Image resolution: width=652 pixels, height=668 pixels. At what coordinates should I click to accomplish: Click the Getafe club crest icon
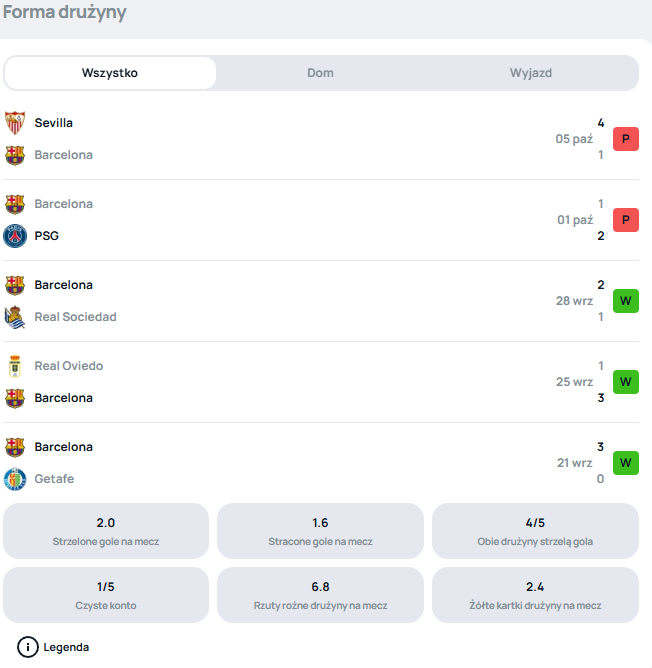[x=15, y=479]
